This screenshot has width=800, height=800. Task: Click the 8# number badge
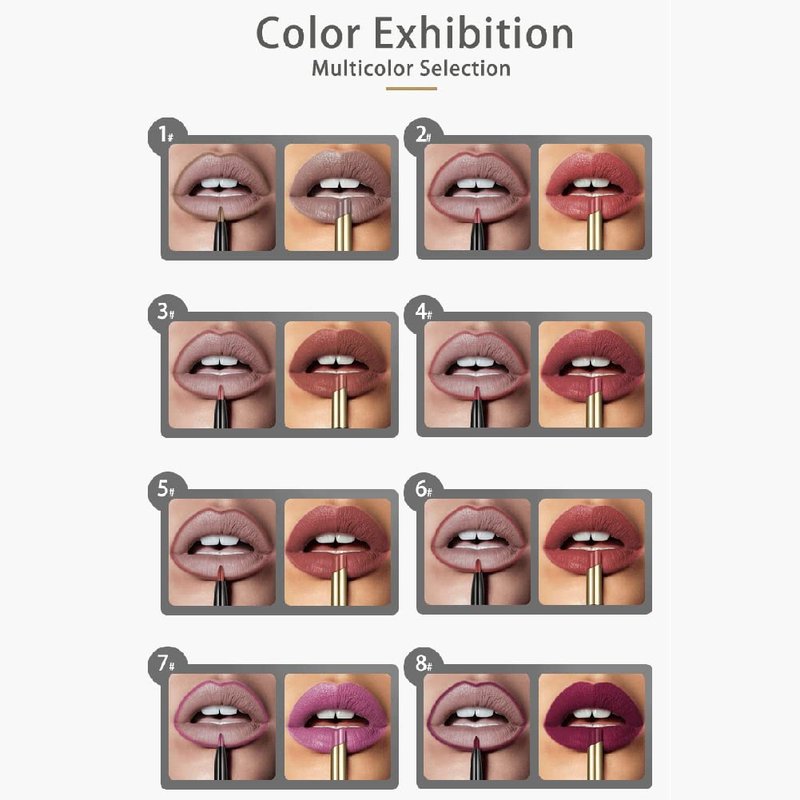tap(422, 663)
